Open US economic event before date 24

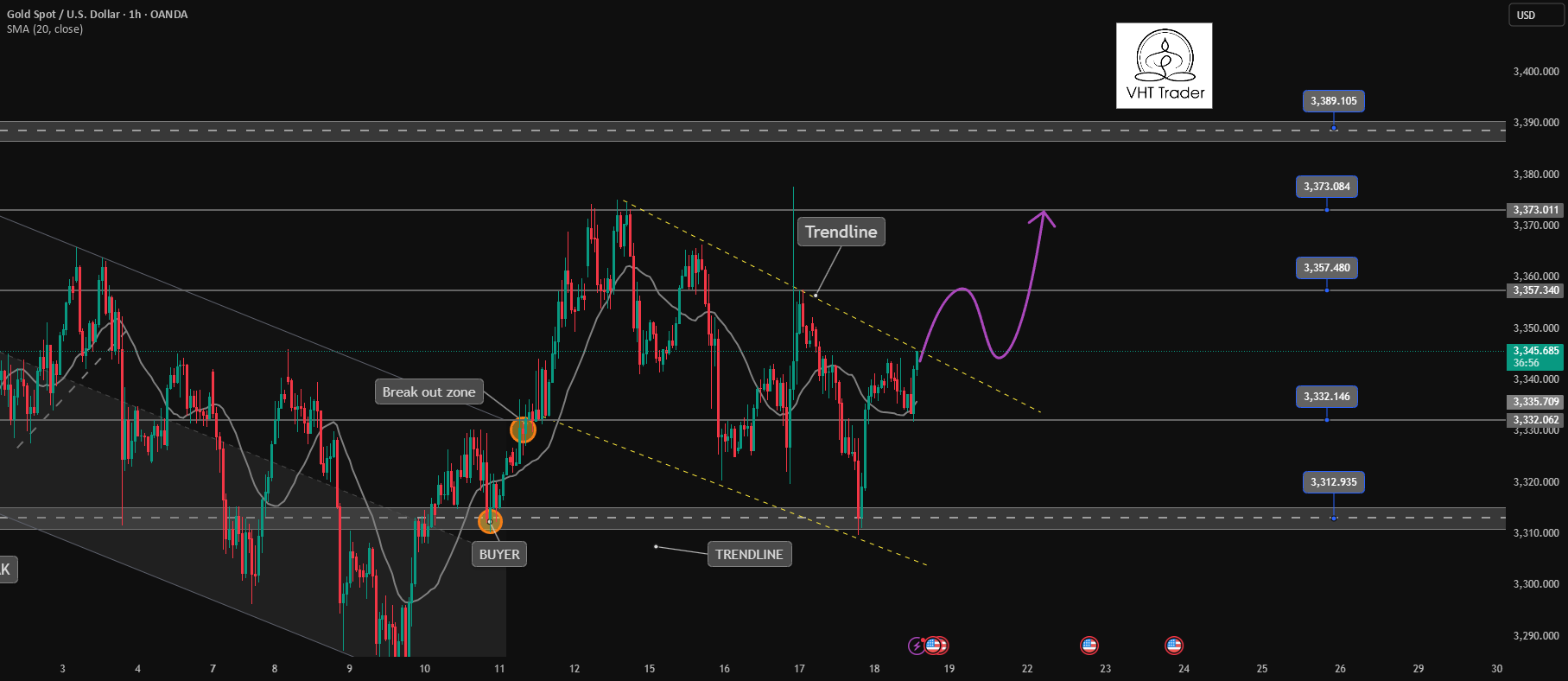coord(1173,646)
